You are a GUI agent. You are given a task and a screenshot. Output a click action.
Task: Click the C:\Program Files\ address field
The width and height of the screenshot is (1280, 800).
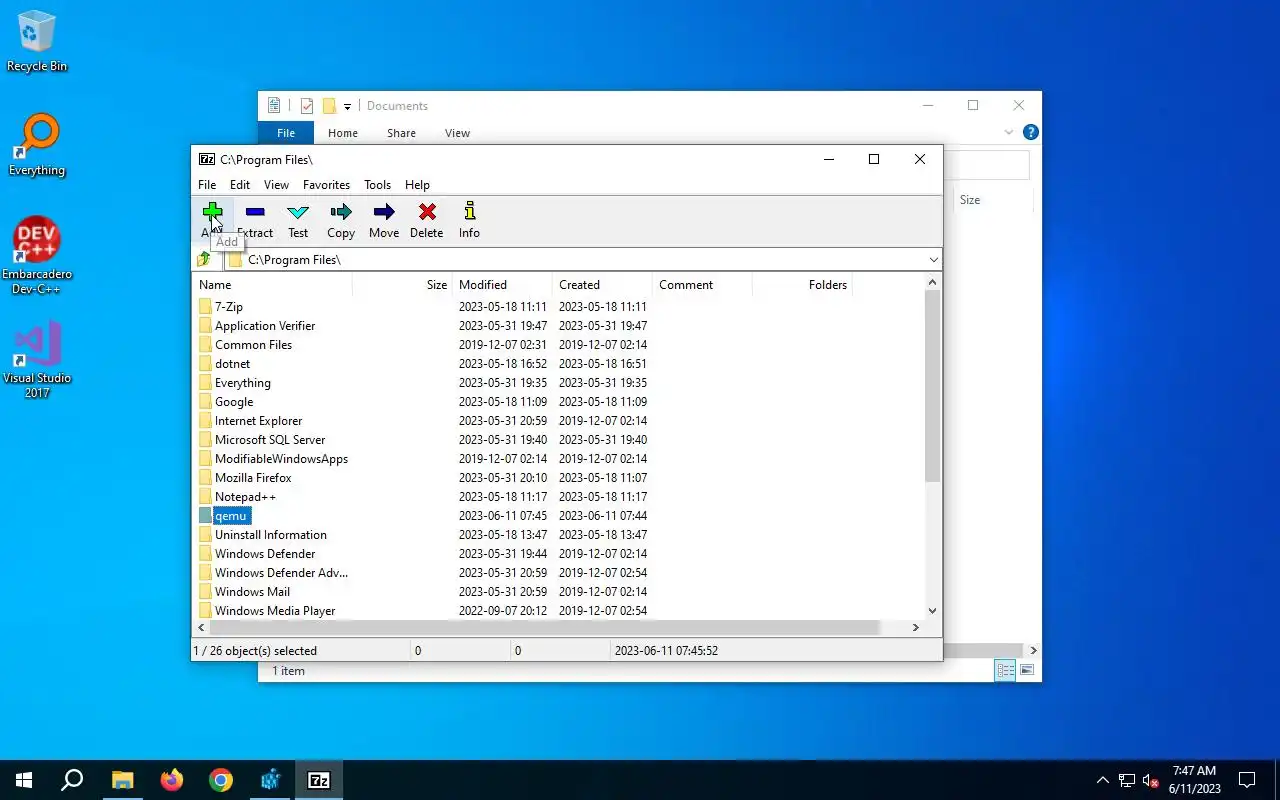pyautogui.click(x=583, y=259)
